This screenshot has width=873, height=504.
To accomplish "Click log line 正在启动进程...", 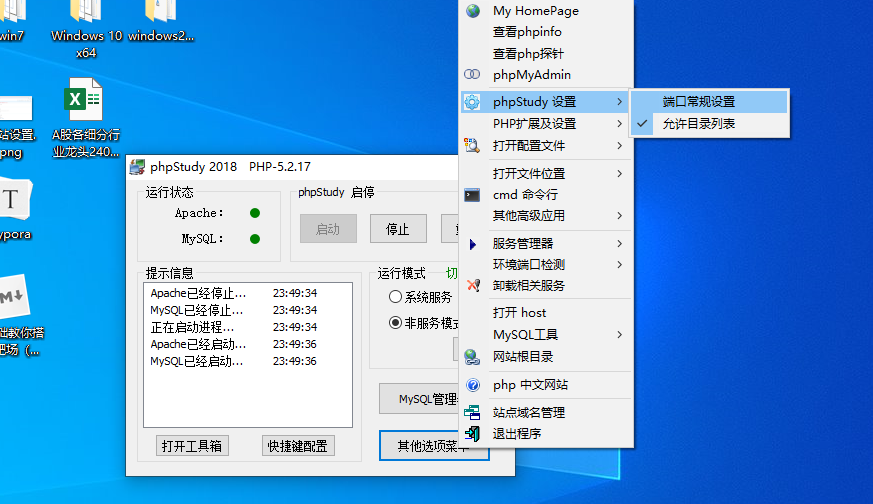I will [193, 327].
